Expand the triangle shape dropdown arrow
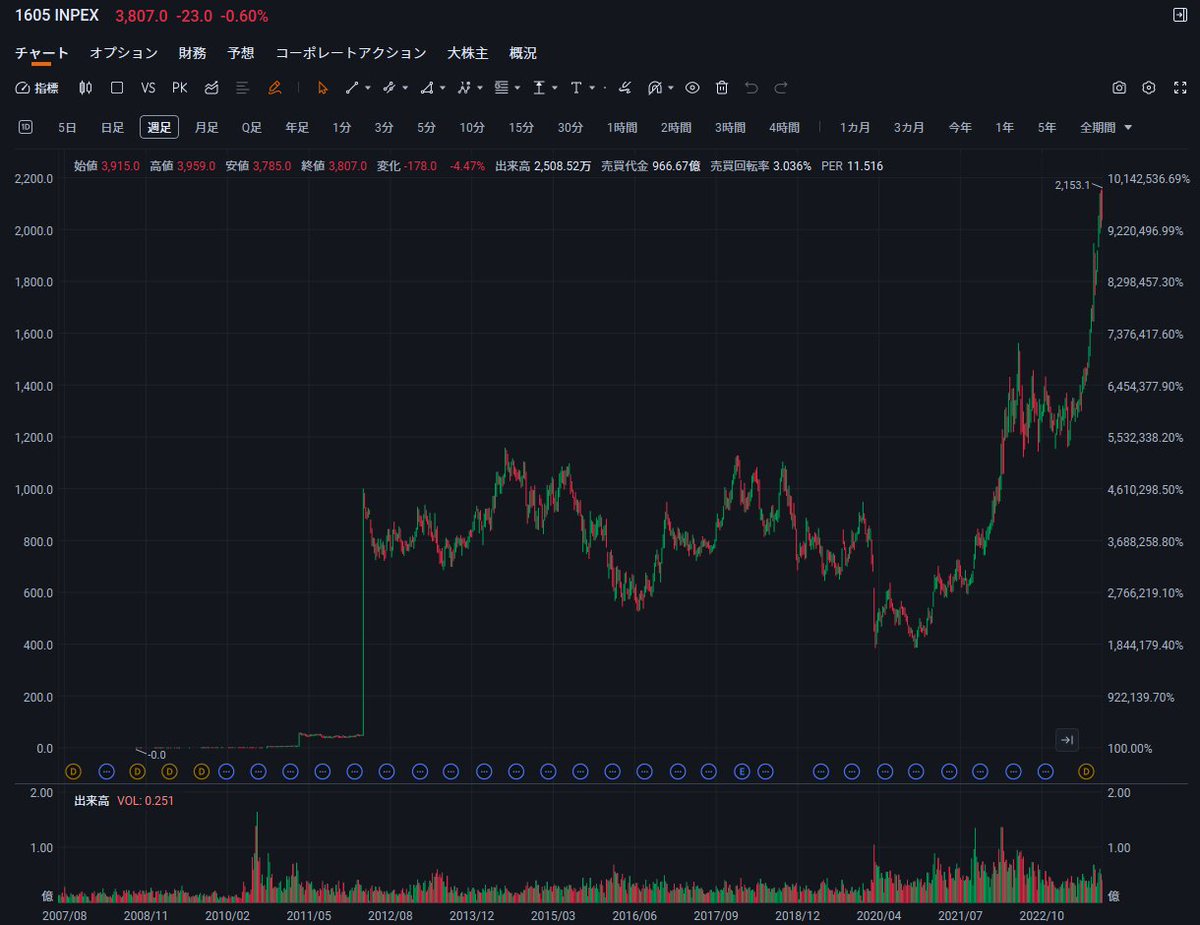 (x=443, y=88)
